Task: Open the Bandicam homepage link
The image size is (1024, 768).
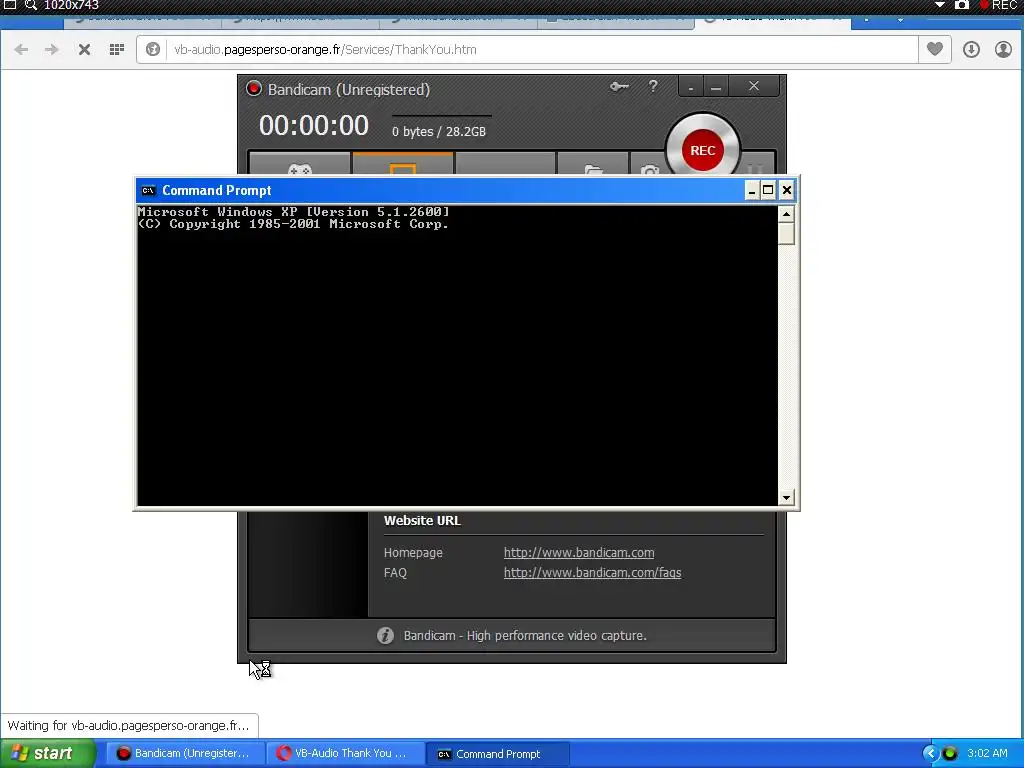Action: point(579,552)
